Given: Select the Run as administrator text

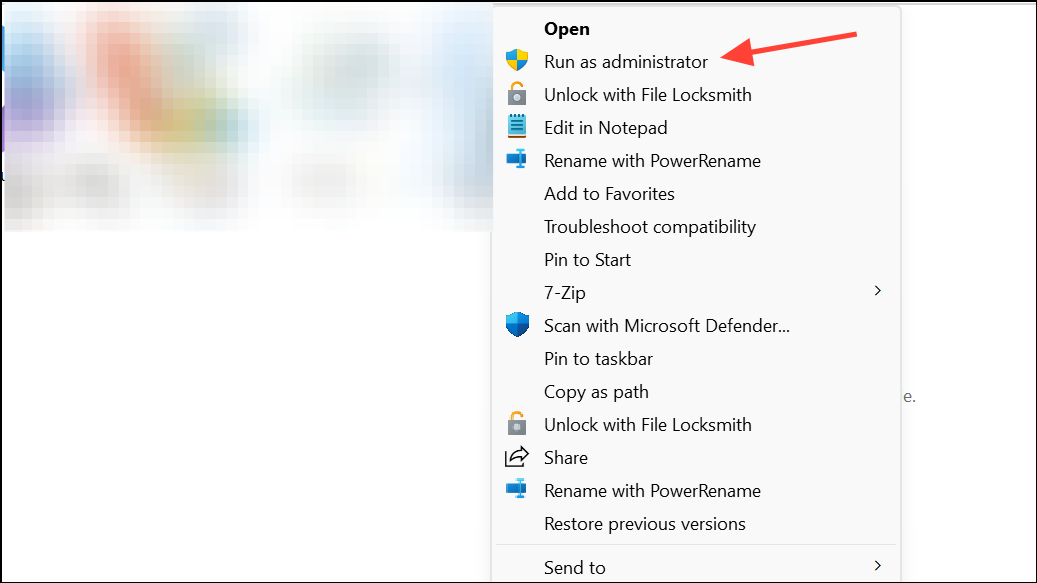Looking at the screenshot, I should 625,62.
